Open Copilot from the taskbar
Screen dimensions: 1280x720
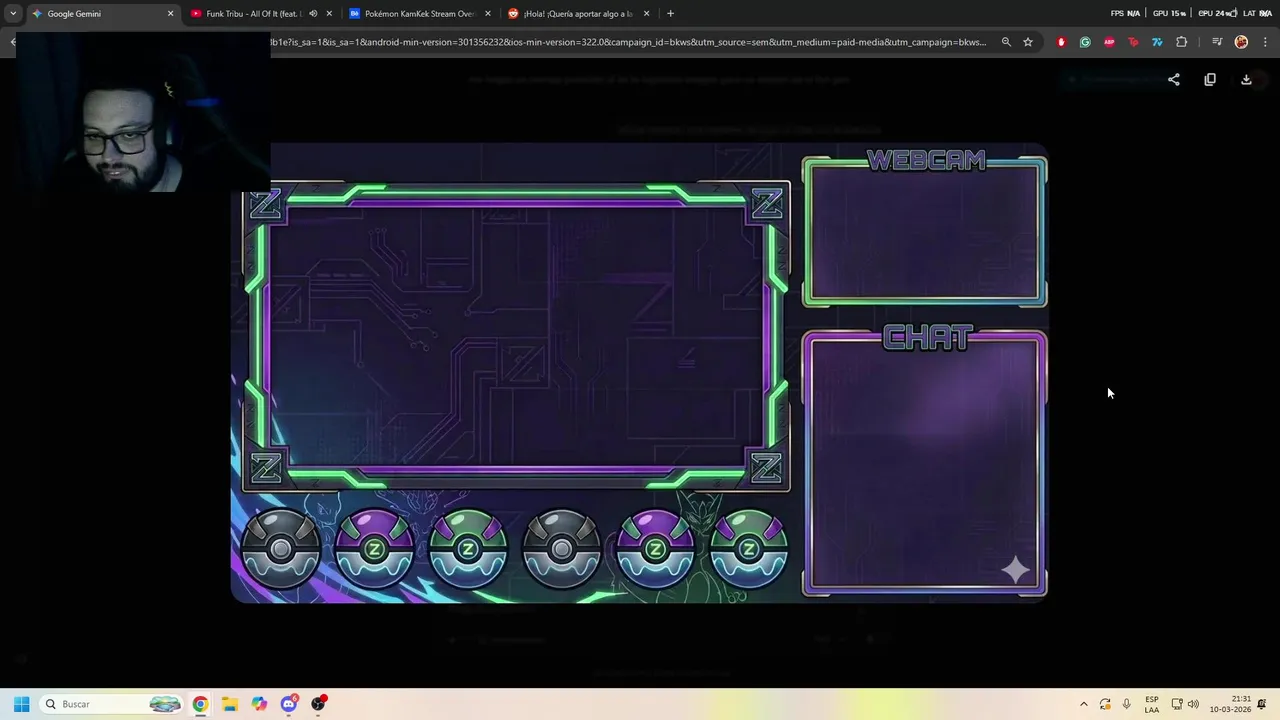(259, 704)
